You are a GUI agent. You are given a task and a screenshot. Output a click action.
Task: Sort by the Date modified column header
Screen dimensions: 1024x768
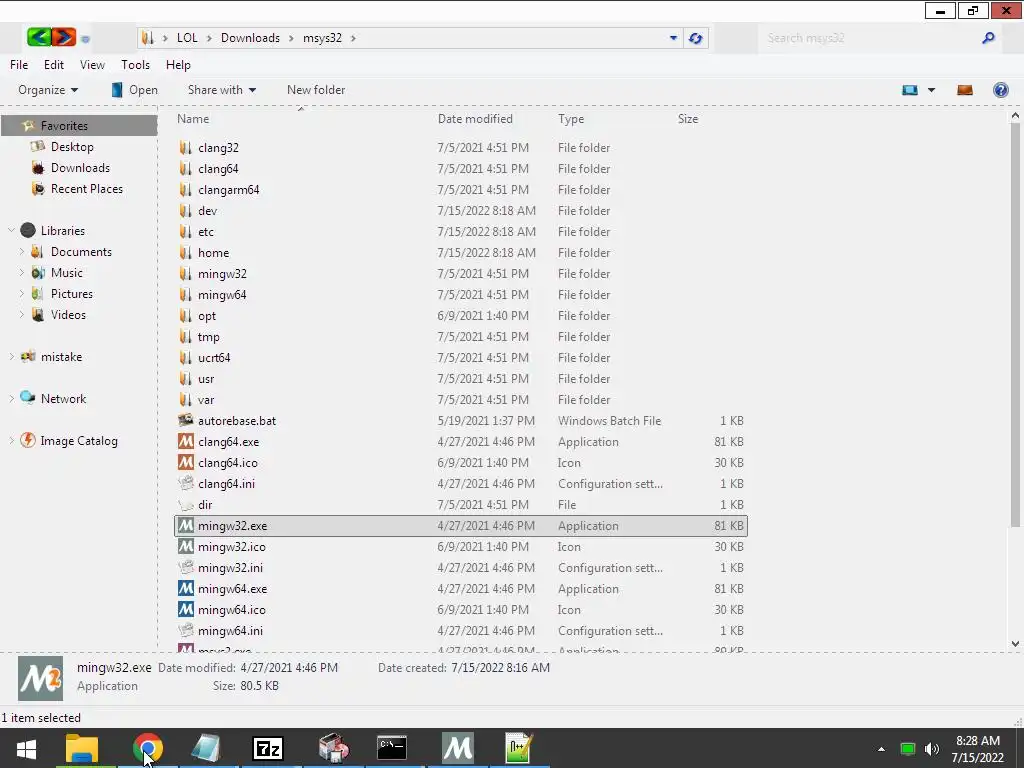(x=475, y=119)
